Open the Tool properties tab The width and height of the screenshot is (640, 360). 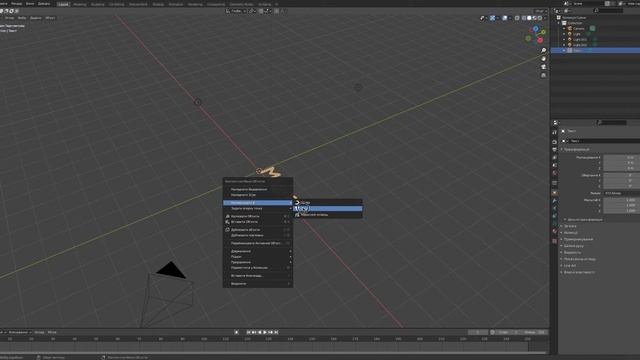pos(554,133)
